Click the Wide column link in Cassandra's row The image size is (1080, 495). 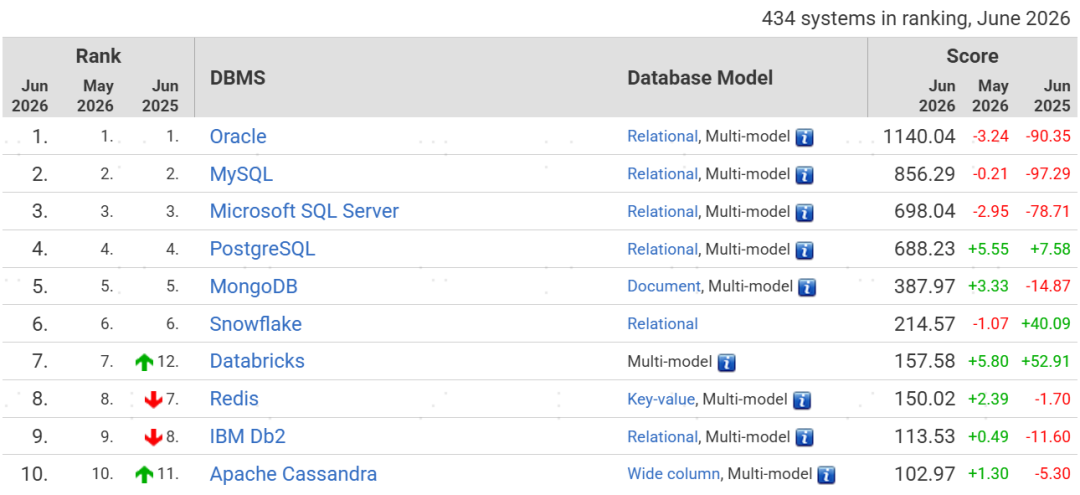point(673,474)
